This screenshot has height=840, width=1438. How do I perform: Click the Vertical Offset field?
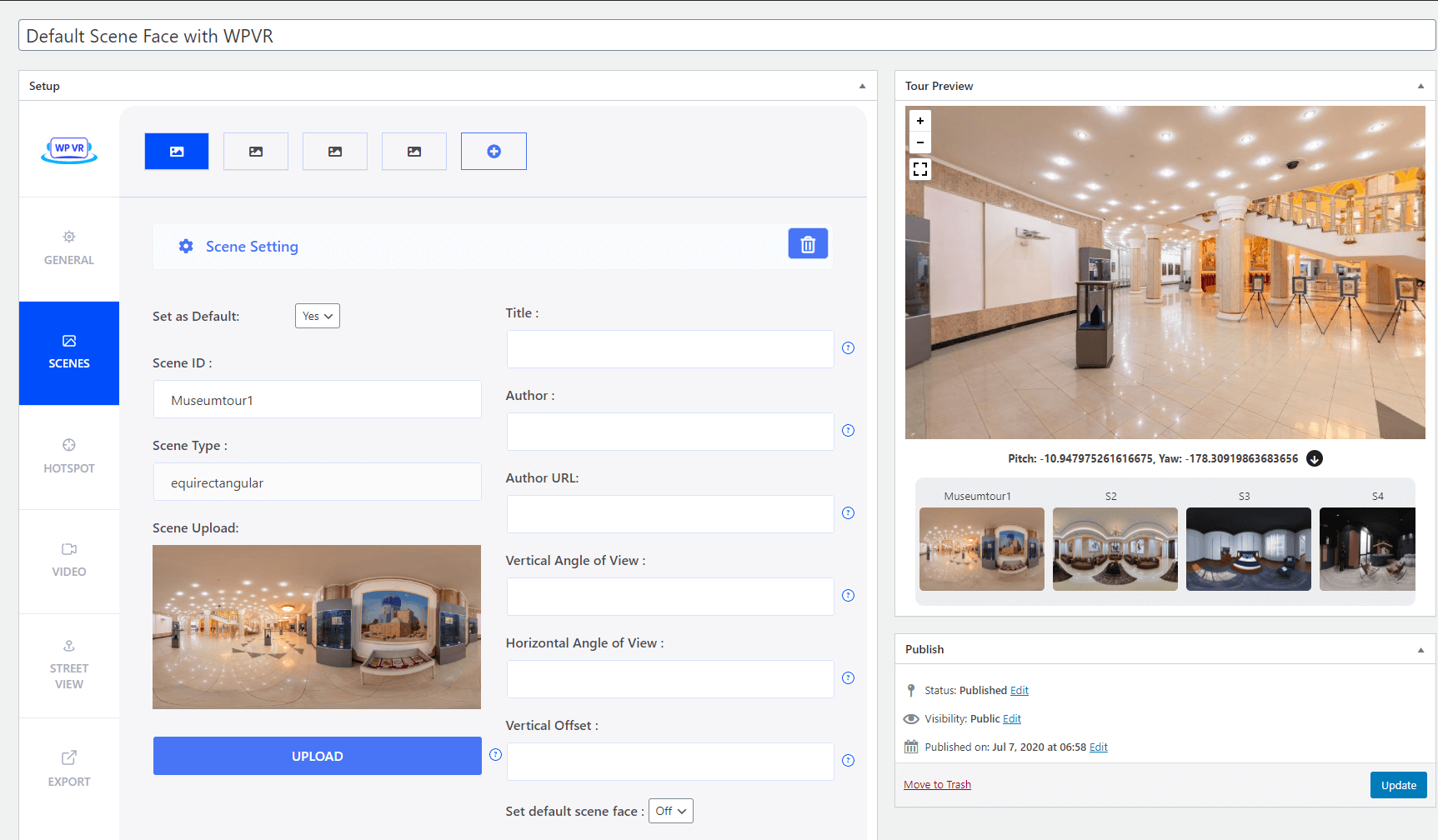click(670, 762)
